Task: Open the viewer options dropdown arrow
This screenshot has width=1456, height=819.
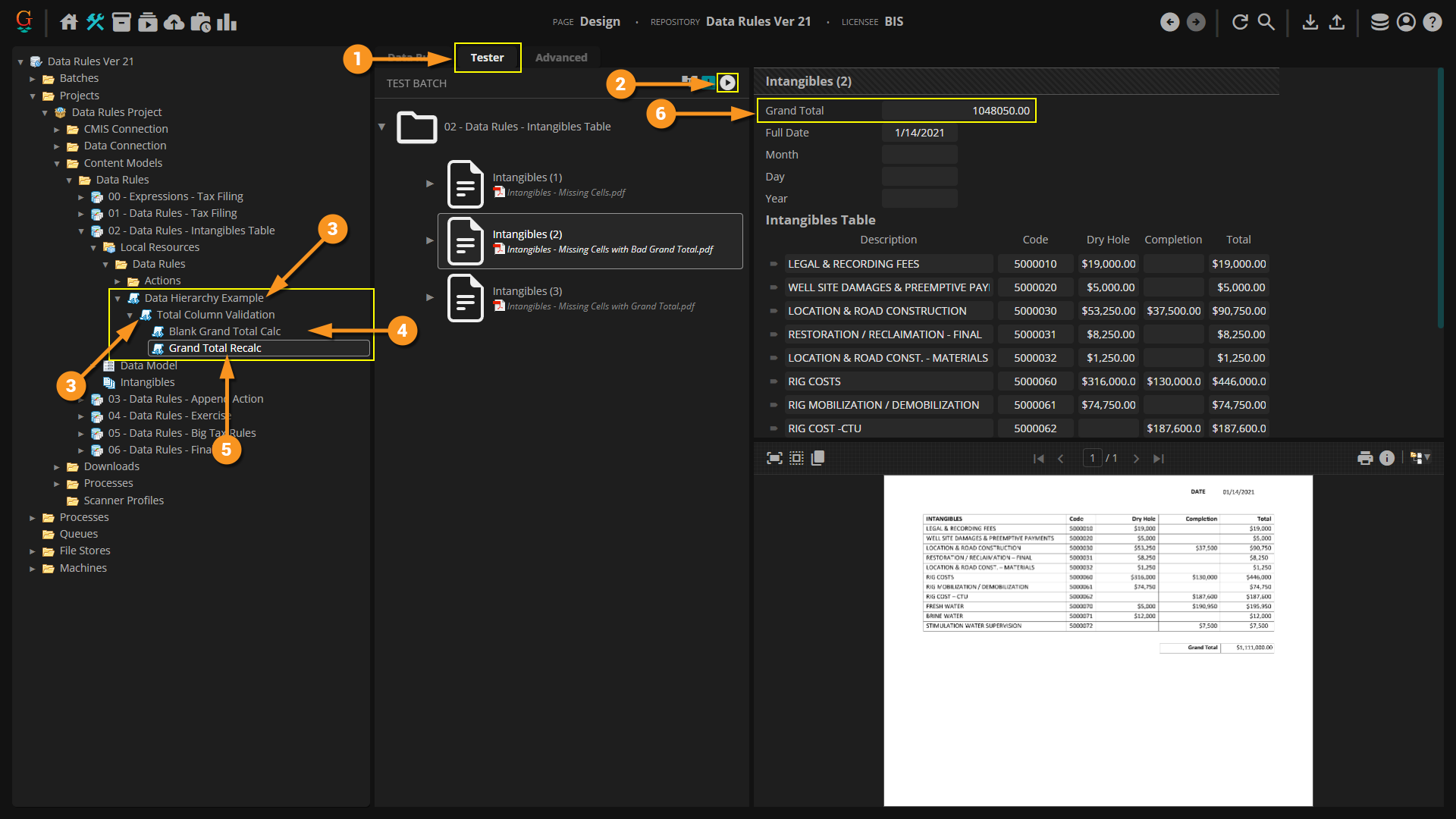Action: 1427,457
